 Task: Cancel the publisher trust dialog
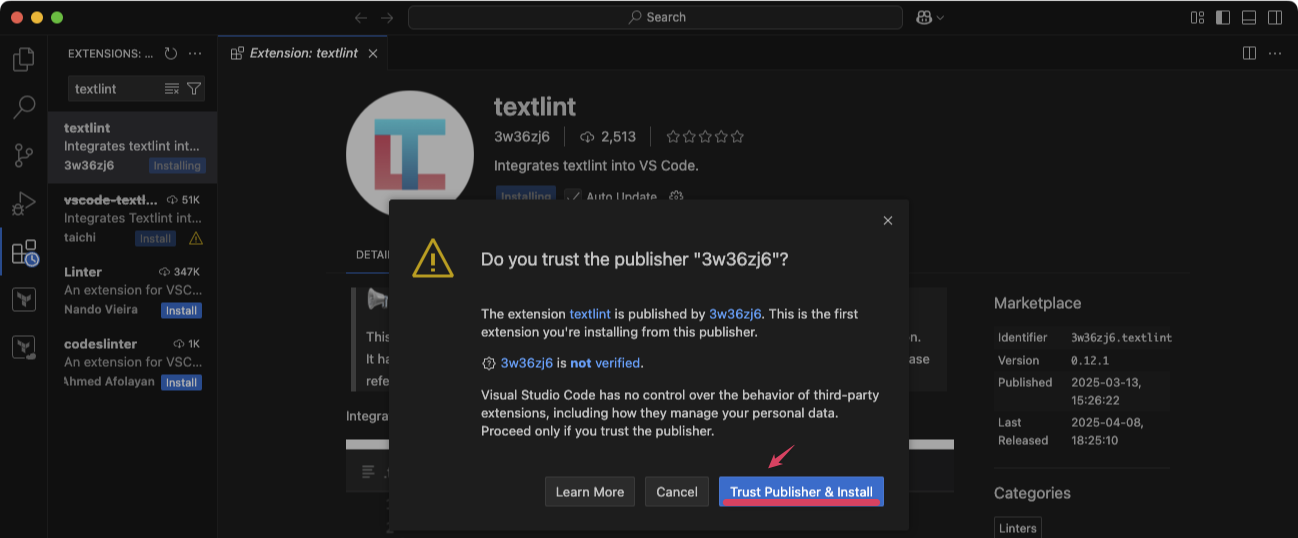coord(677,491)
